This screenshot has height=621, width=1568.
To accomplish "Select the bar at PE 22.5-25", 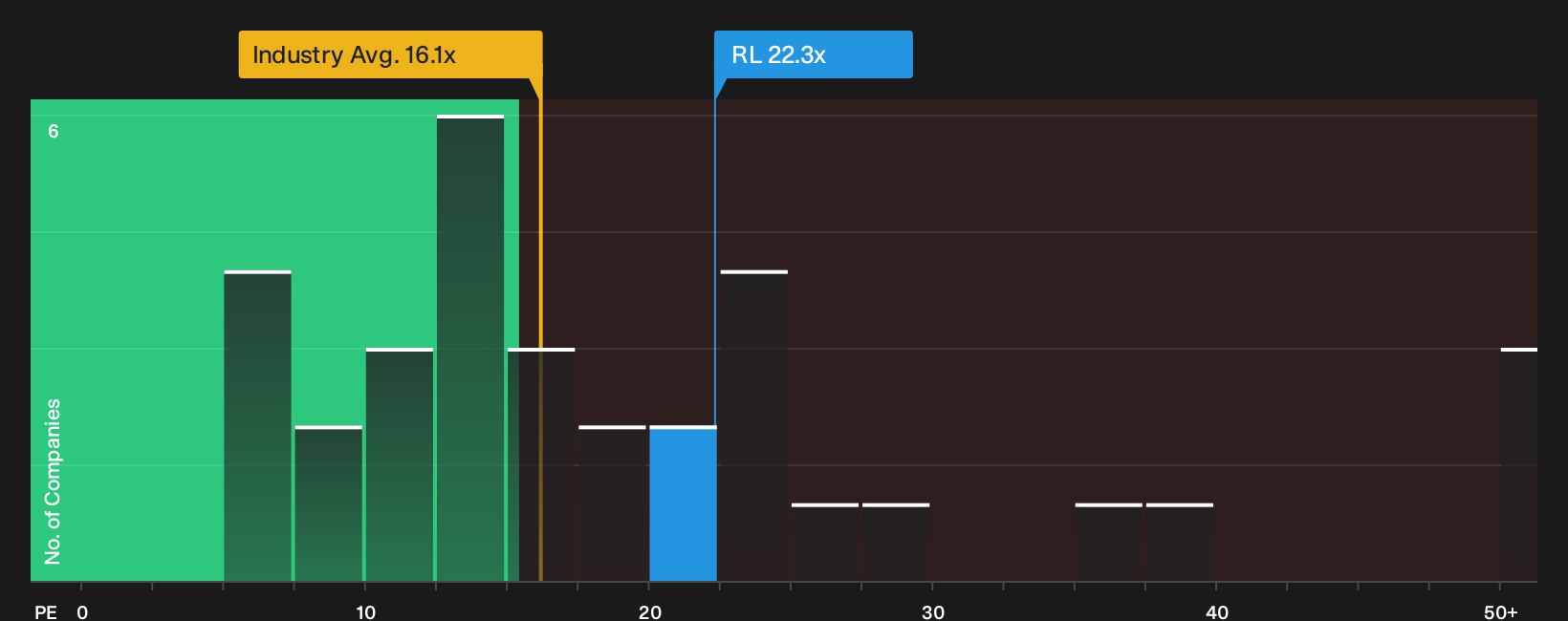I will click(754, 426).
